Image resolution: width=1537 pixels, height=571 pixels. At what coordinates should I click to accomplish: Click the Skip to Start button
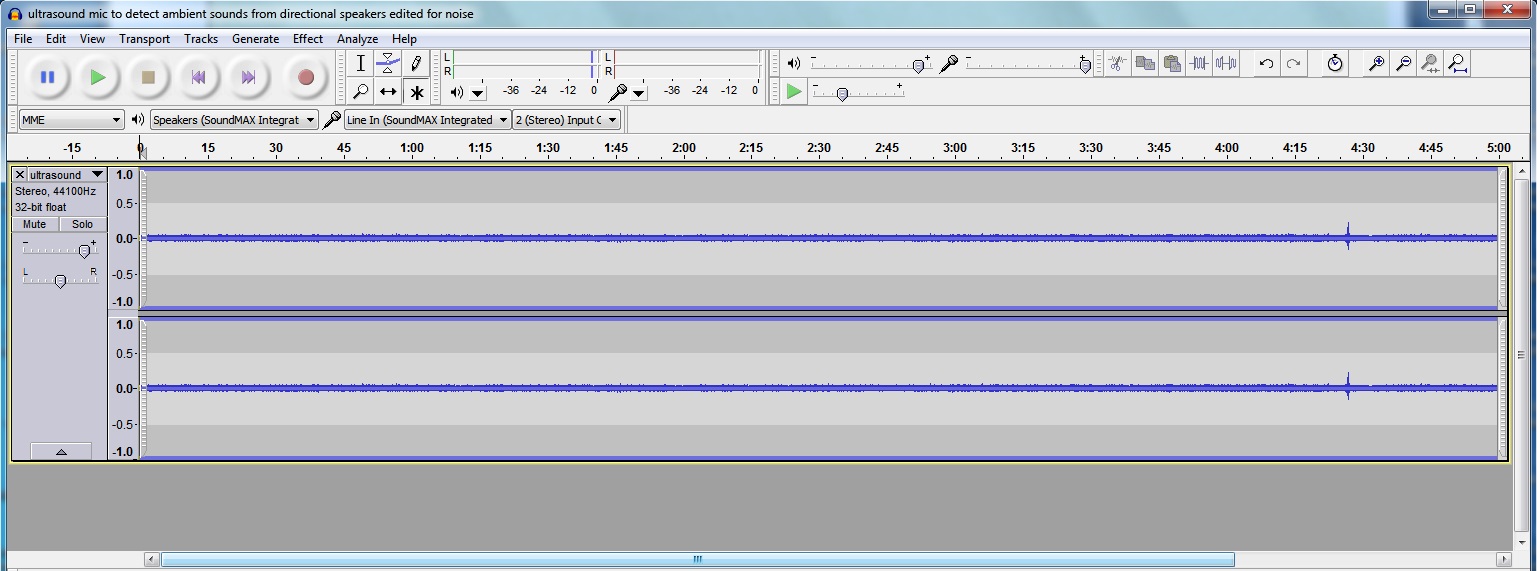pos(198,77)
